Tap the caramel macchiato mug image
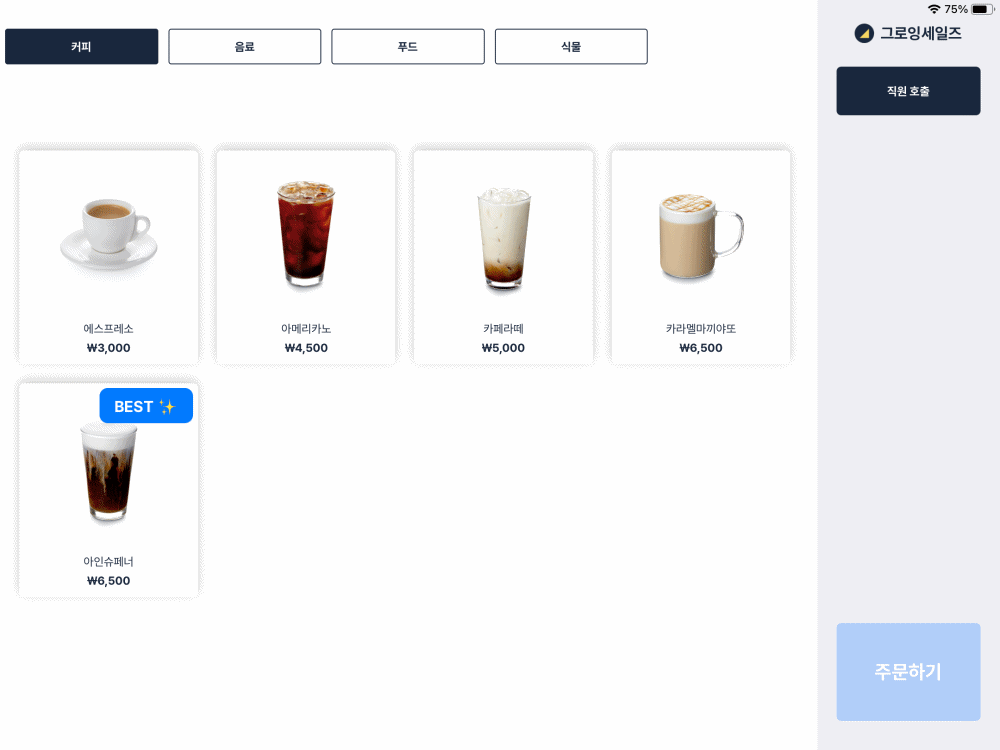Viewport: 1000px width, 750px height. pyautogui.click(x=700, y=237)
